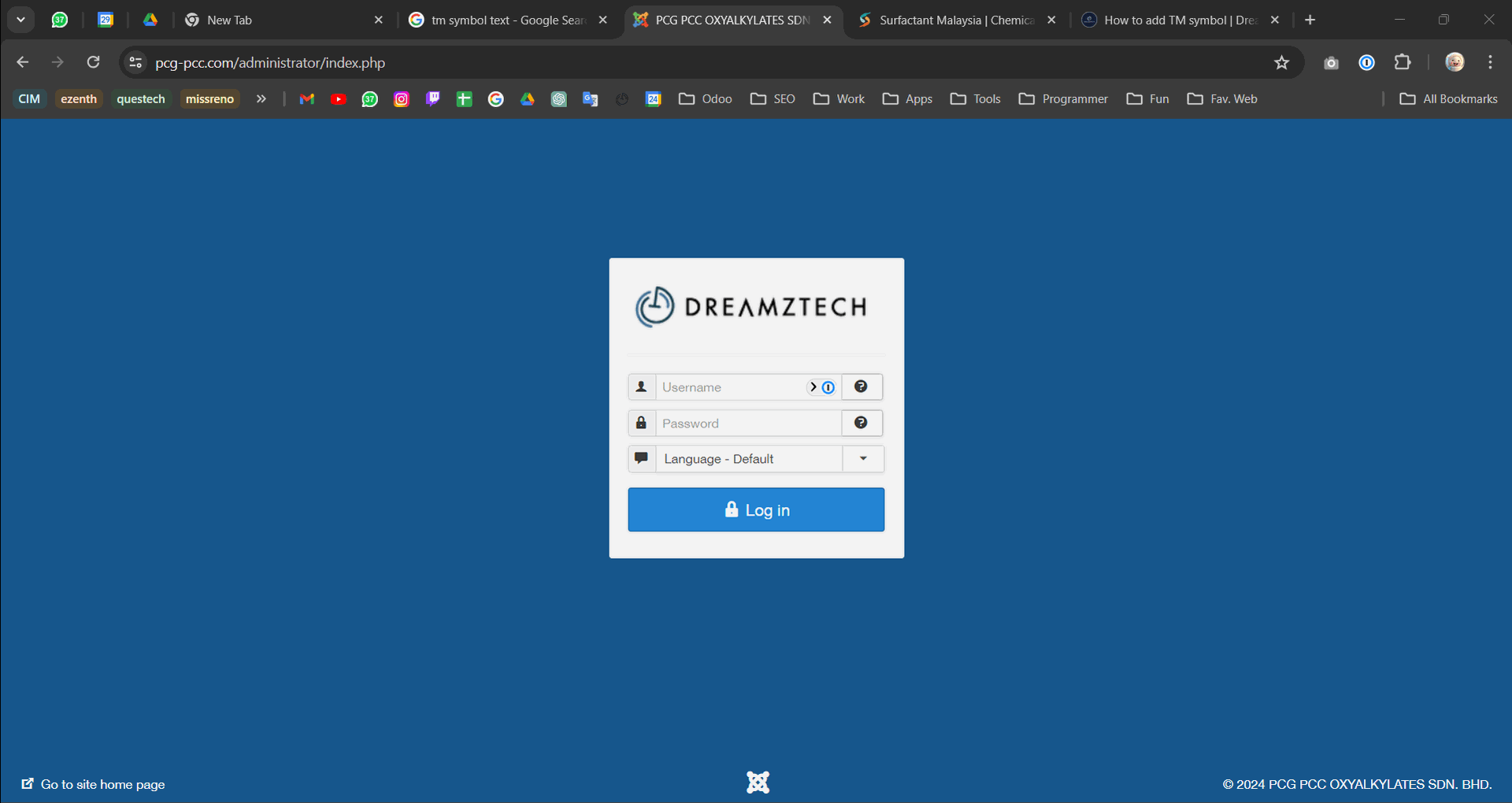This screenshot has width=1512, height=803.
Task: Open the Programmer bookmarks folder
Action: 1063,98
